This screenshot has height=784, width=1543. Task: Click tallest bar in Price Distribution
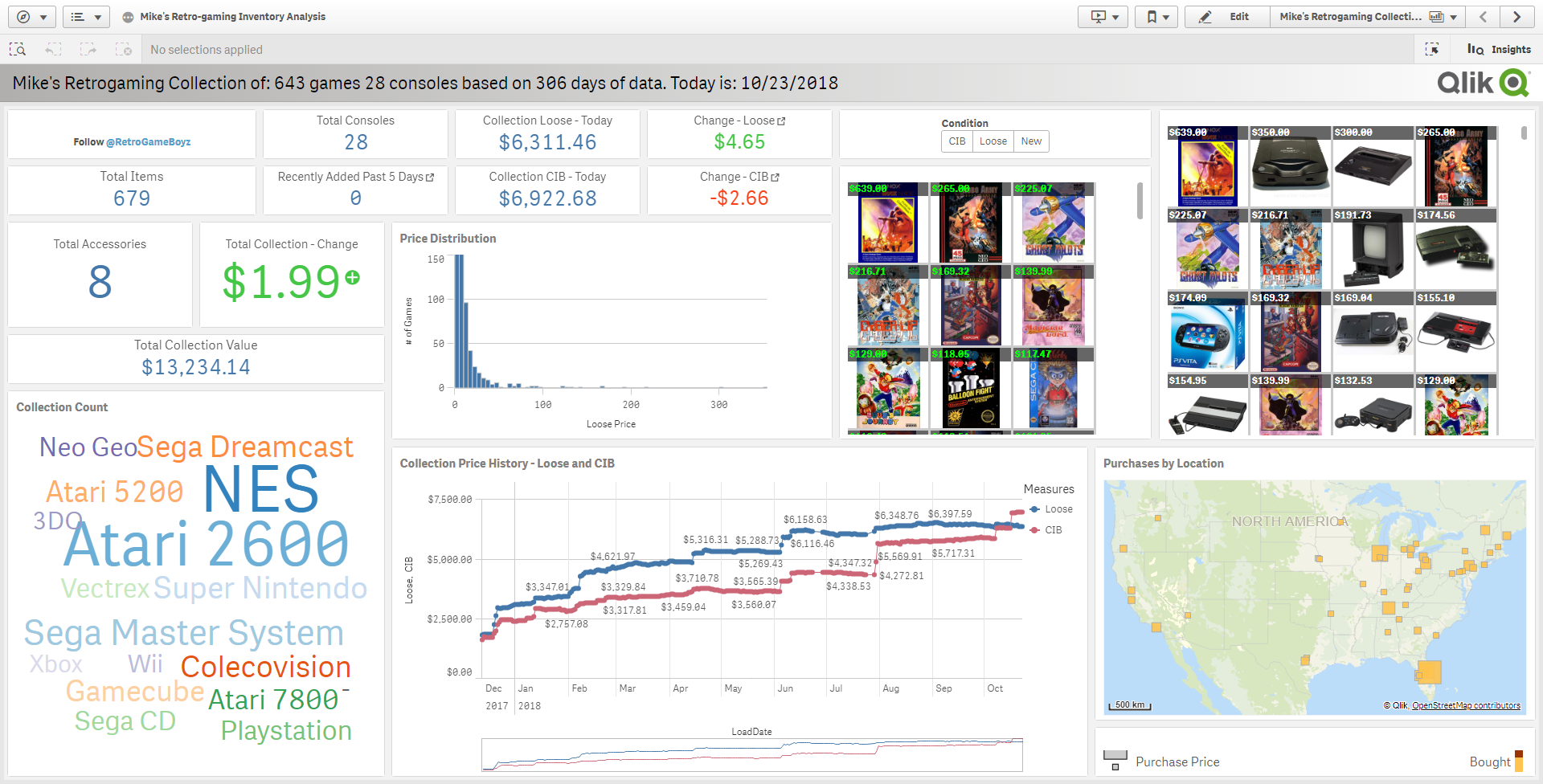coord(459,321)
